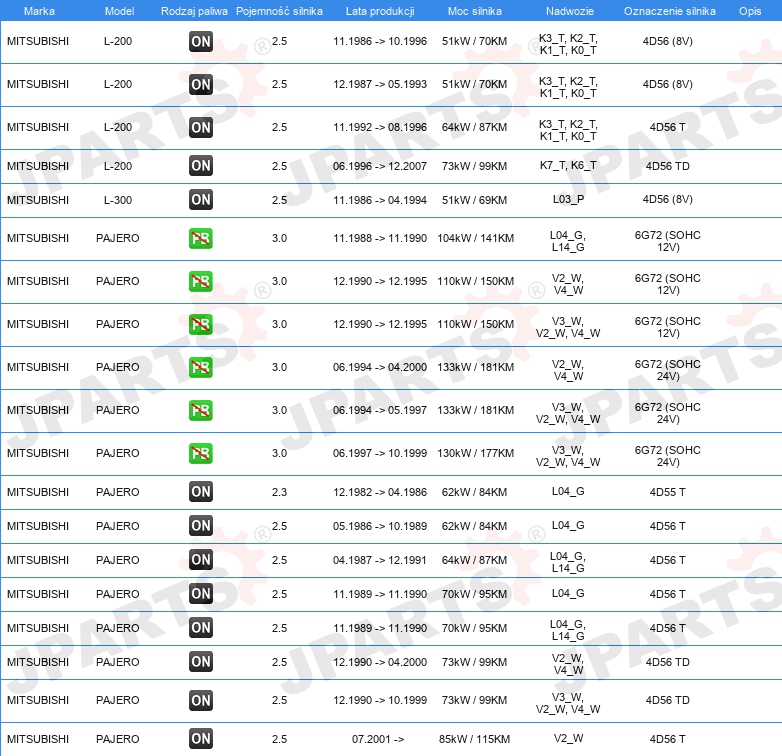Click the 130kW / 177KM power cell
The height and width of the screenshot is (756, 782).
point(475,453)
